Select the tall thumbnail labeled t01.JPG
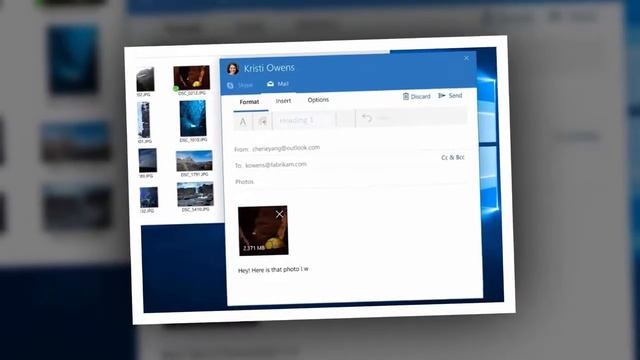The width and height of the screenshot is (640, 360). pyautogui.click(x=144, y=120)
